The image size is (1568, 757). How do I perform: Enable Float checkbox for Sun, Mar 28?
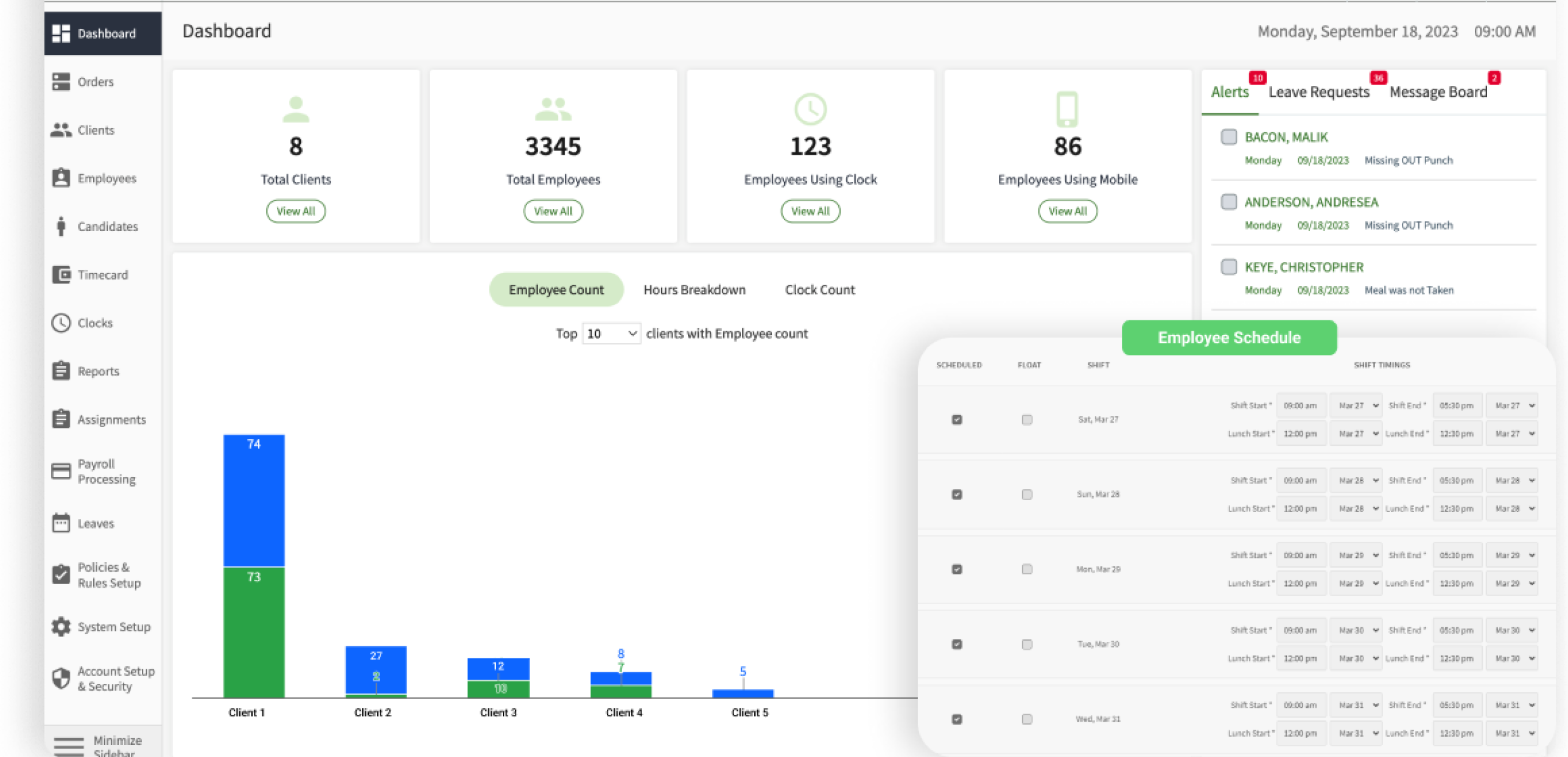click(1027, 495)
